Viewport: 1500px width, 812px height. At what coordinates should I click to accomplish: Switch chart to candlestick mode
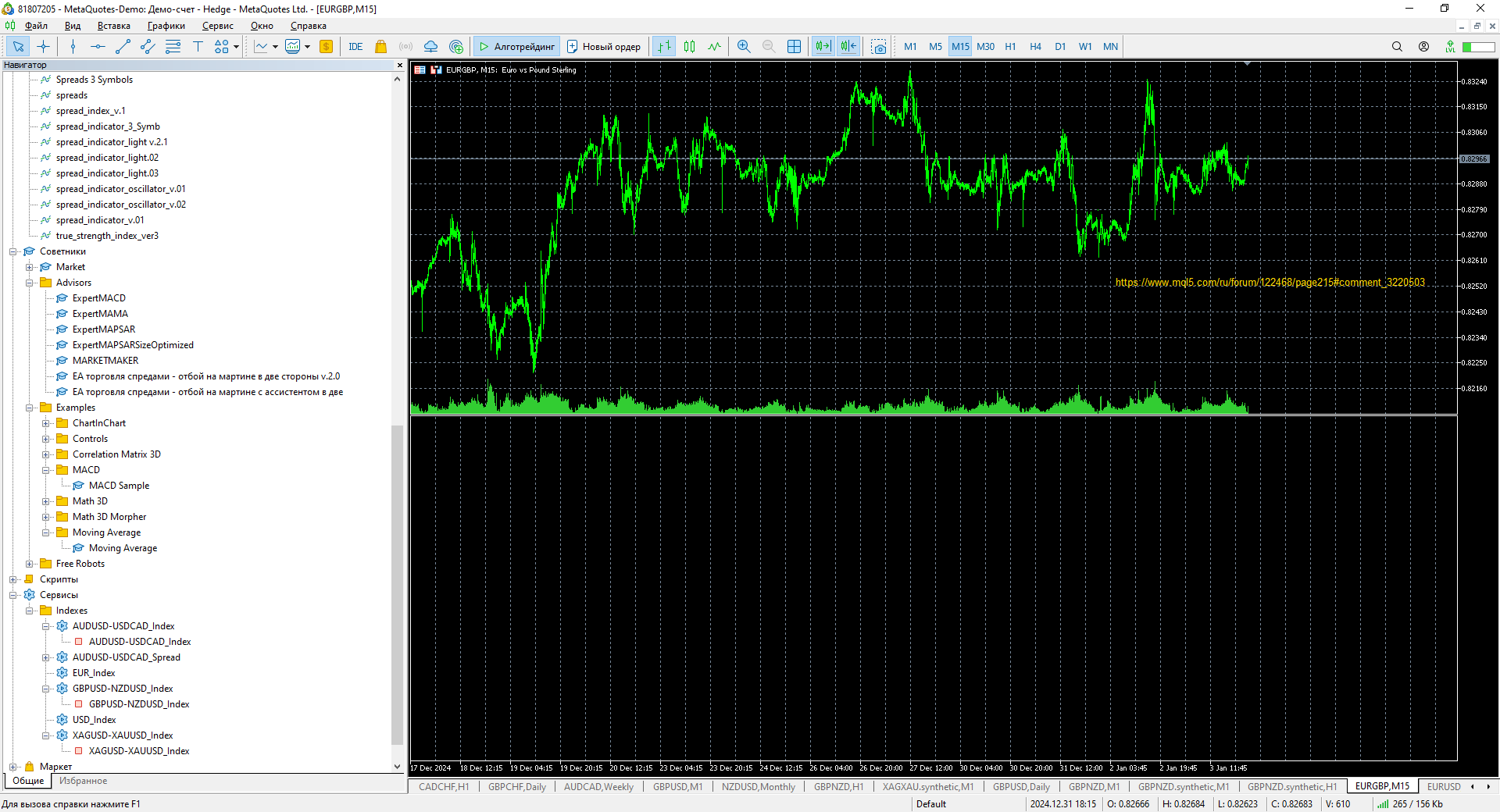pos(689,47)
